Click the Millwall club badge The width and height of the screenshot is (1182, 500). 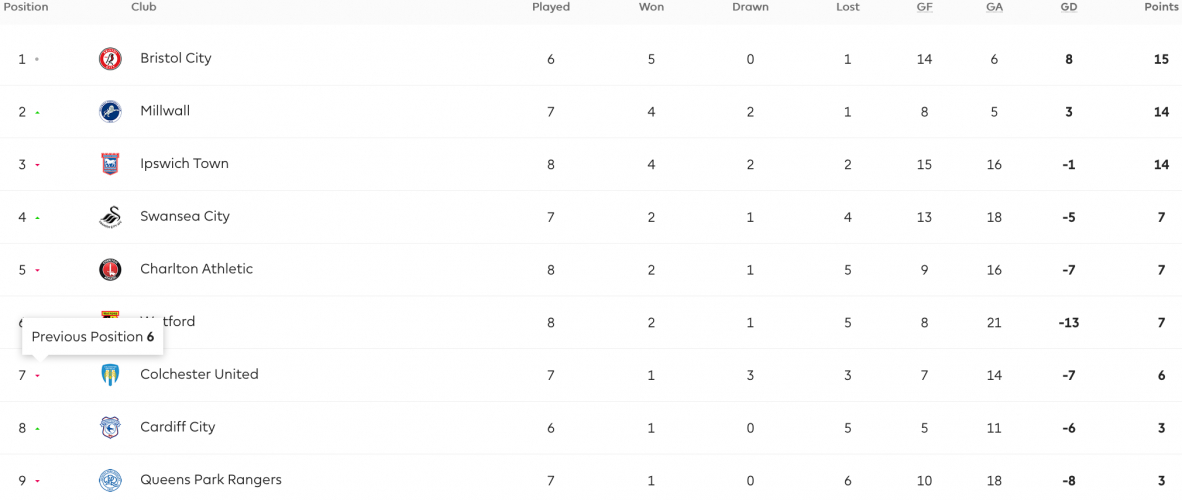[110, 112]
